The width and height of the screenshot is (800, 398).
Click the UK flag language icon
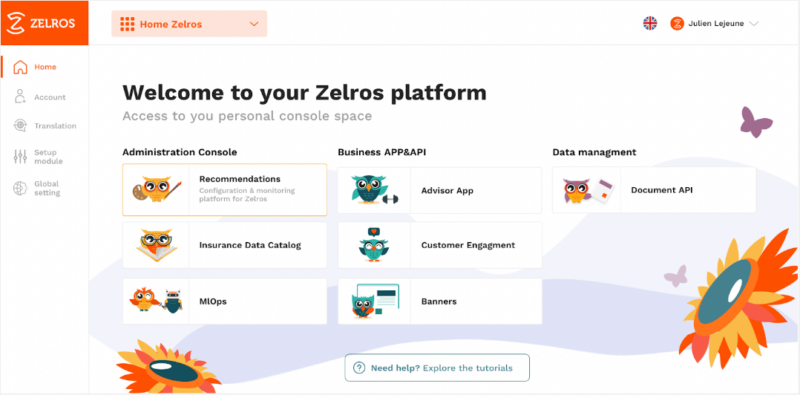650,23
